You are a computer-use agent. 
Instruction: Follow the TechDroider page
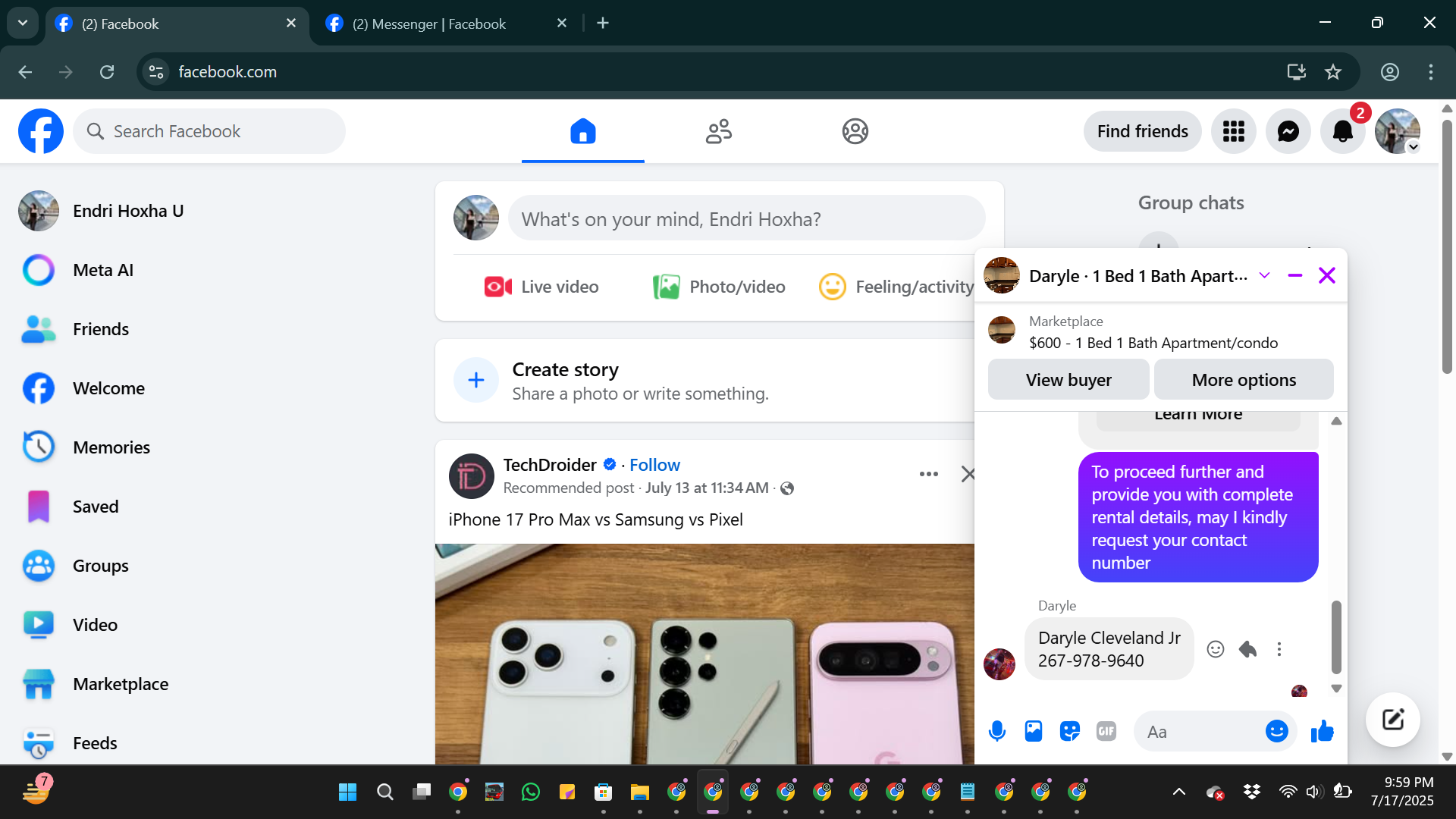[x=654, y=465]
